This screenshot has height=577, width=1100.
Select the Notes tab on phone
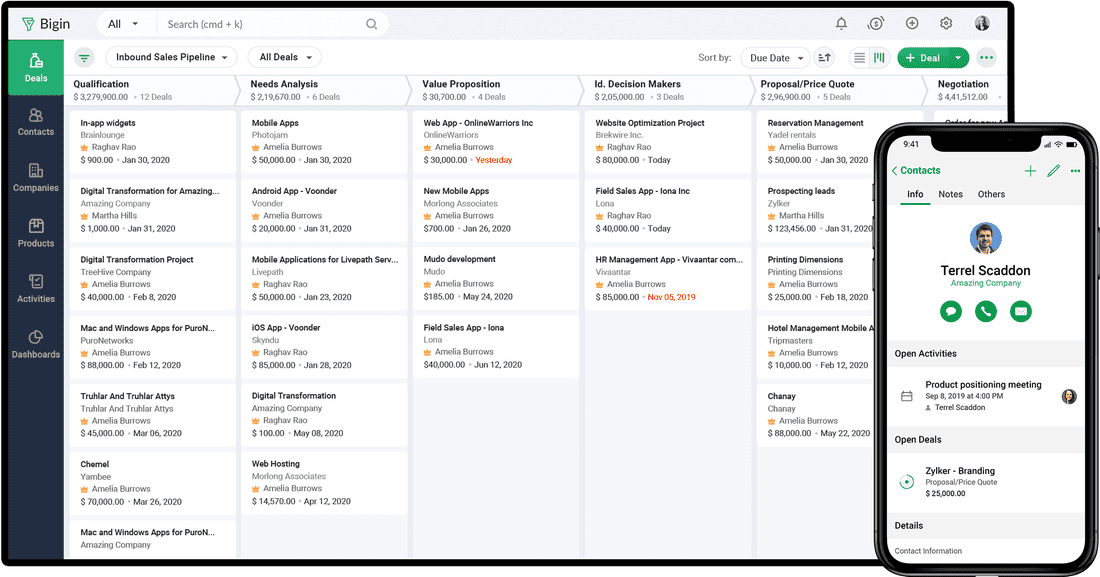[x=951, y=194]
